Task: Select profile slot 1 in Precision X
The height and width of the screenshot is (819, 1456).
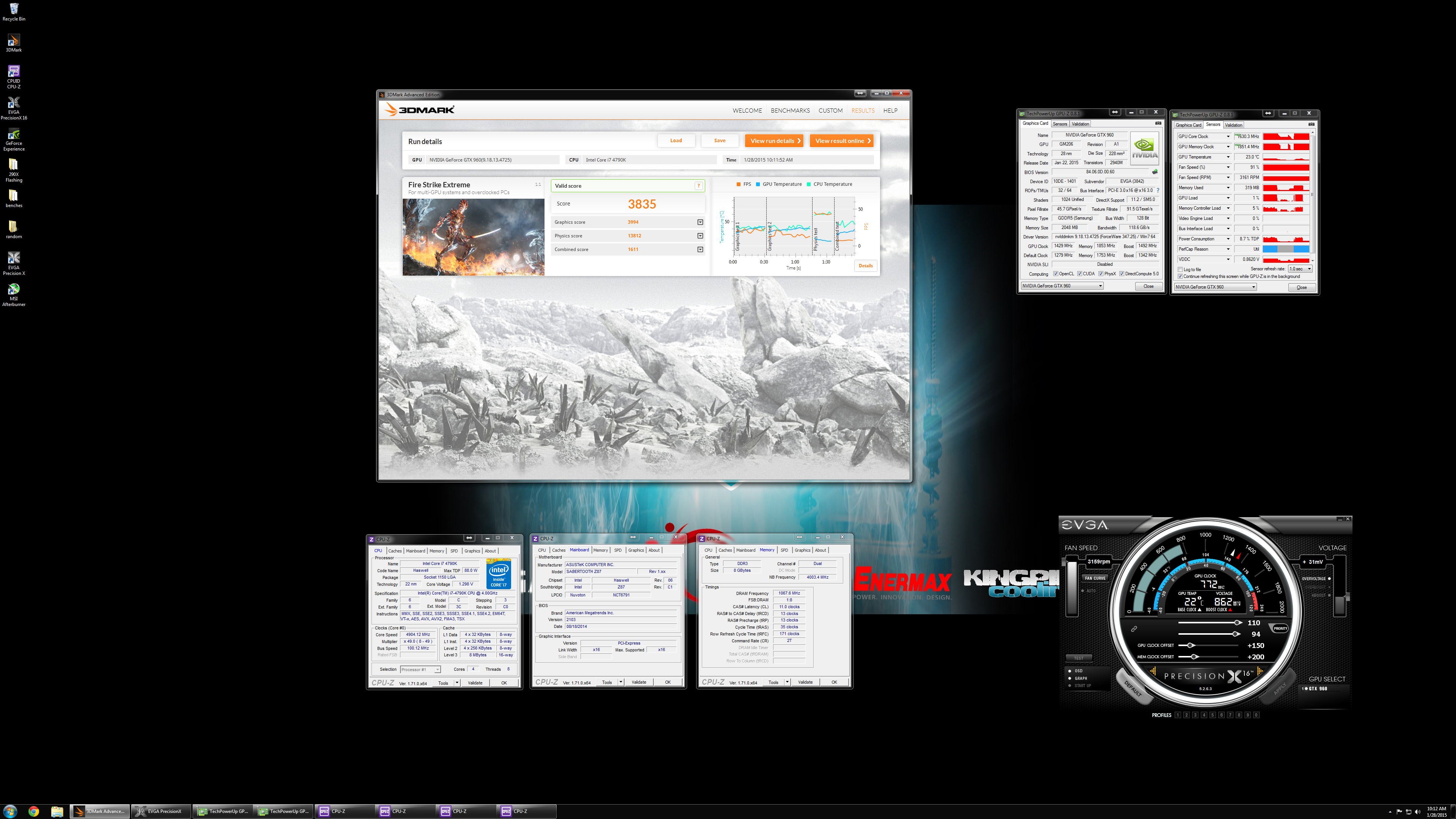Action: [x=1178, y=715]
